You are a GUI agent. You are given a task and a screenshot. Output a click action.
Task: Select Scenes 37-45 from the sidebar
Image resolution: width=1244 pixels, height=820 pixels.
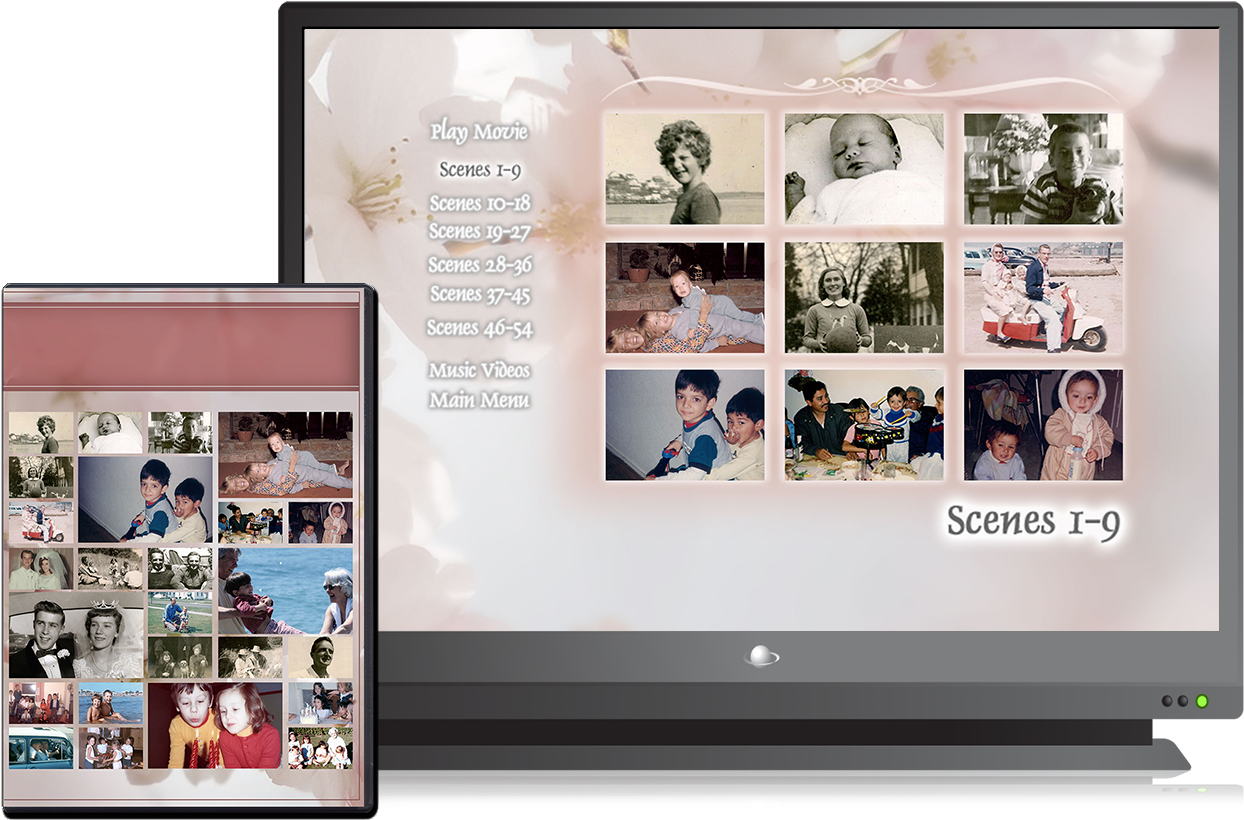click(x=481, y=295)
